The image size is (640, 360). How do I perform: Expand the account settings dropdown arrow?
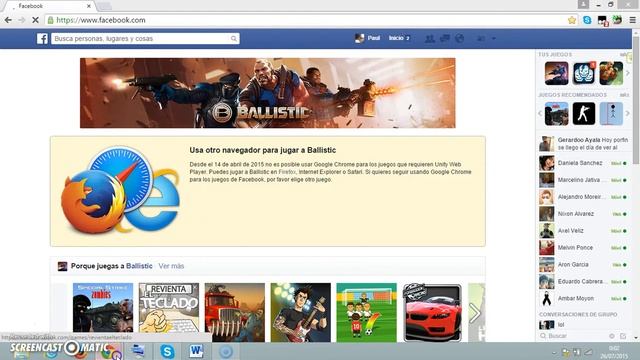[x=493, y=38]
